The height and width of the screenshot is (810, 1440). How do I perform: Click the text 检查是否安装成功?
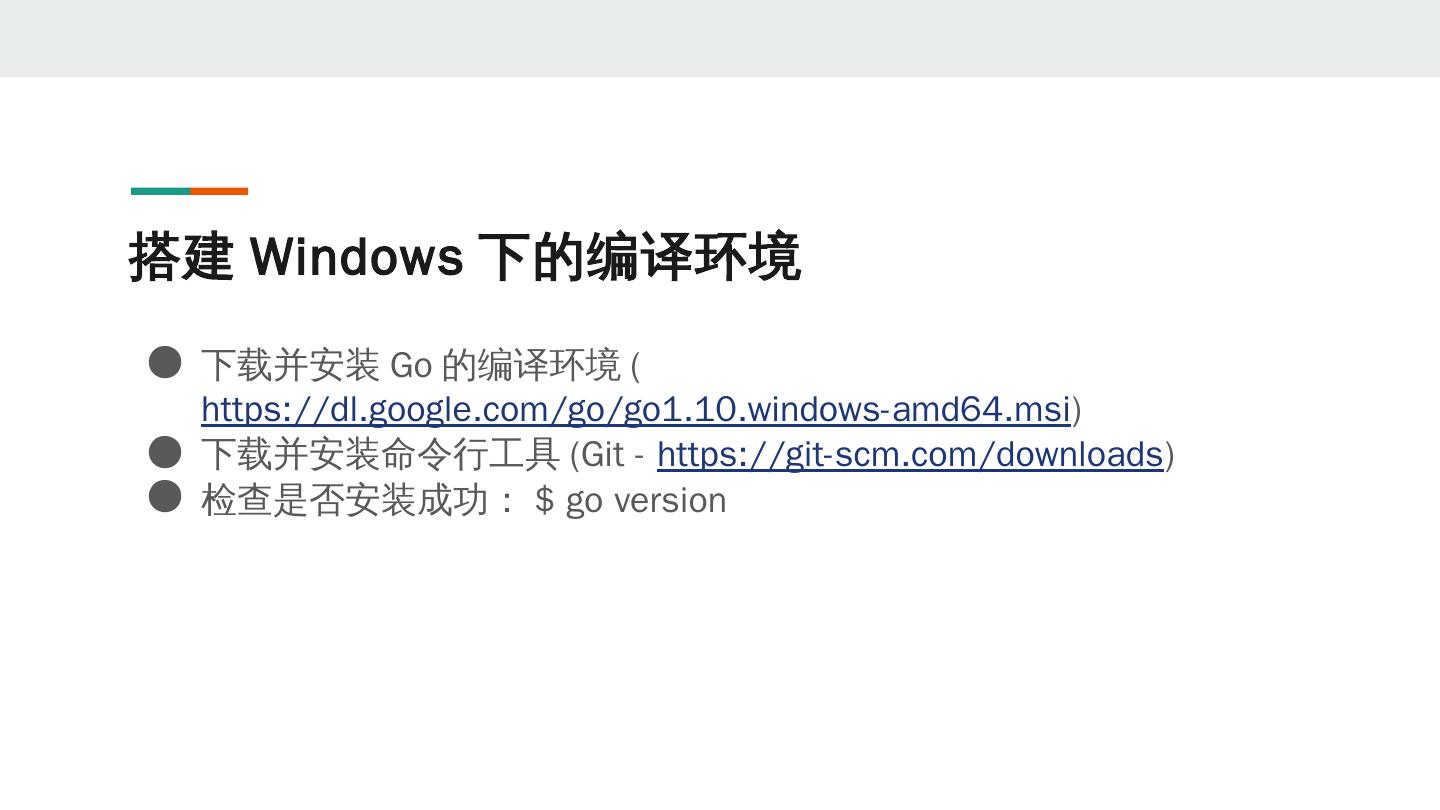[x=345, y=499]
